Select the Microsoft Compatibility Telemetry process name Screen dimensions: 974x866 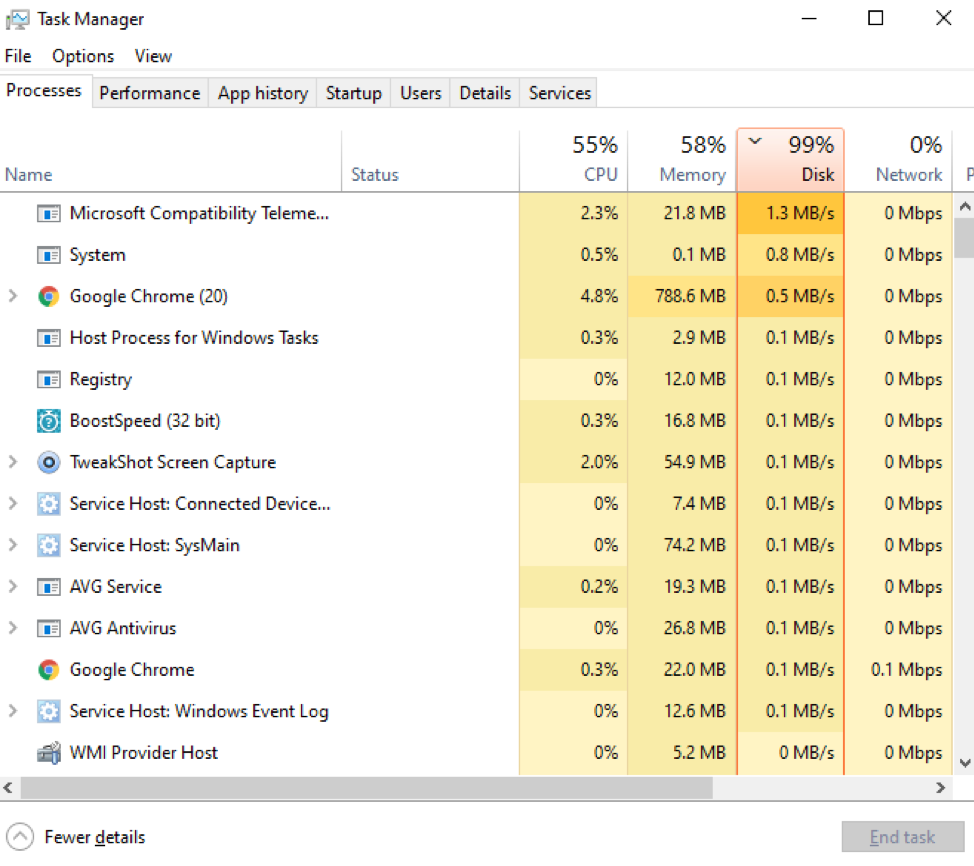pos(199,214)
